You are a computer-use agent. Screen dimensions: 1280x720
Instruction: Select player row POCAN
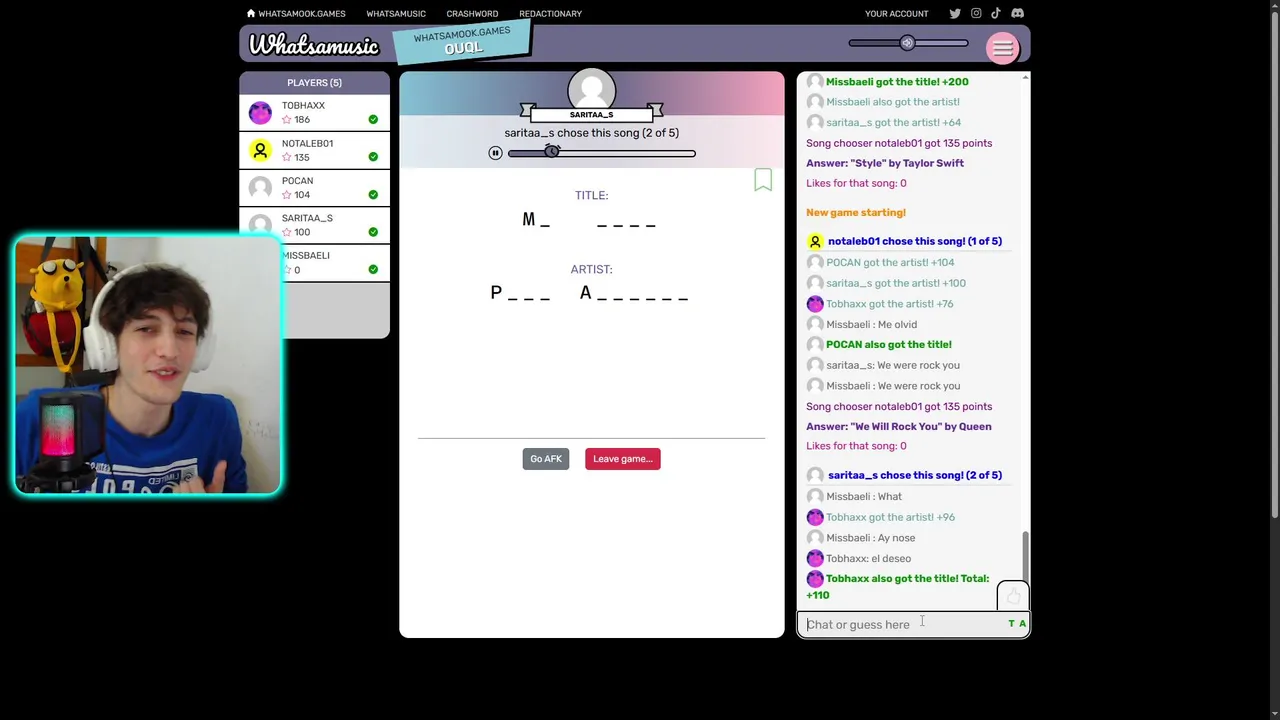click(314, 187)
